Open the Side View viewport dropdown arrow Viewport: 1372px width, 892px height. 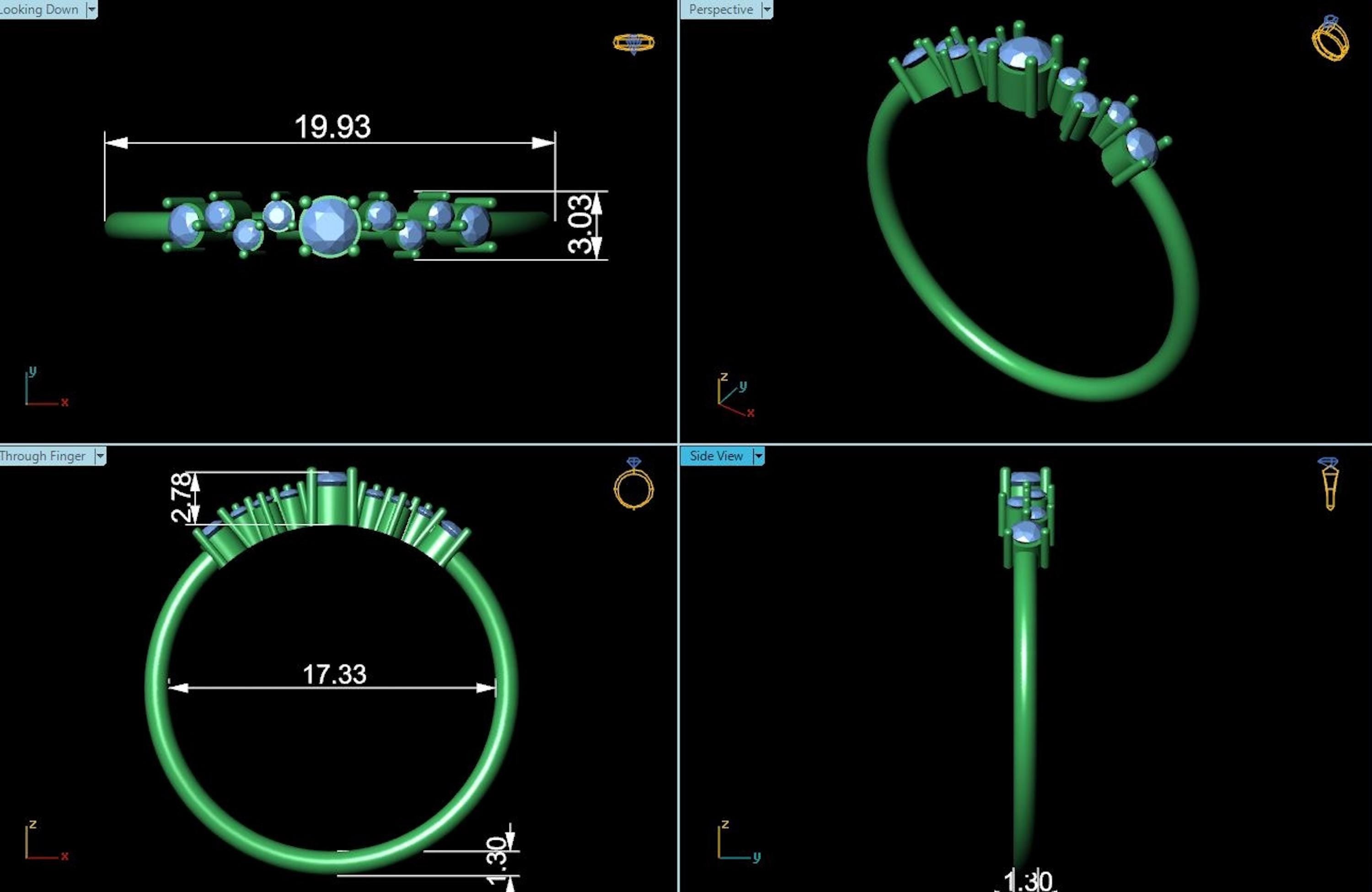tap(759, 456)
